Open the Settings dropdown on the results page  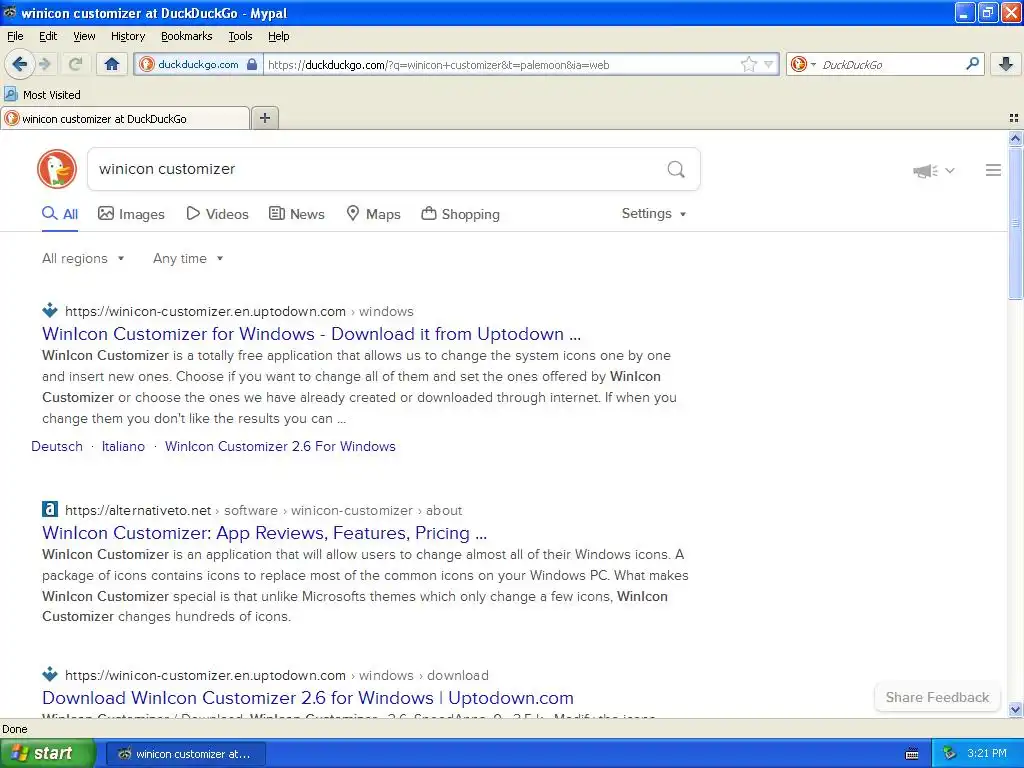(654, 214)
